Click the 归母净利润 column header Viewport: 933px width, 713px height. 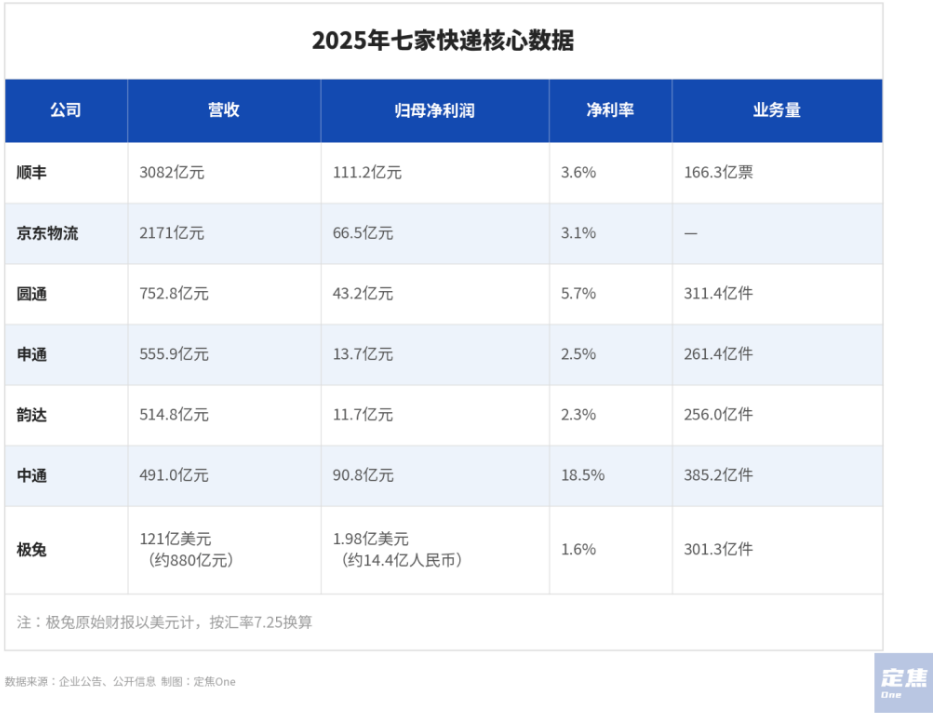[x=434, y=111]
